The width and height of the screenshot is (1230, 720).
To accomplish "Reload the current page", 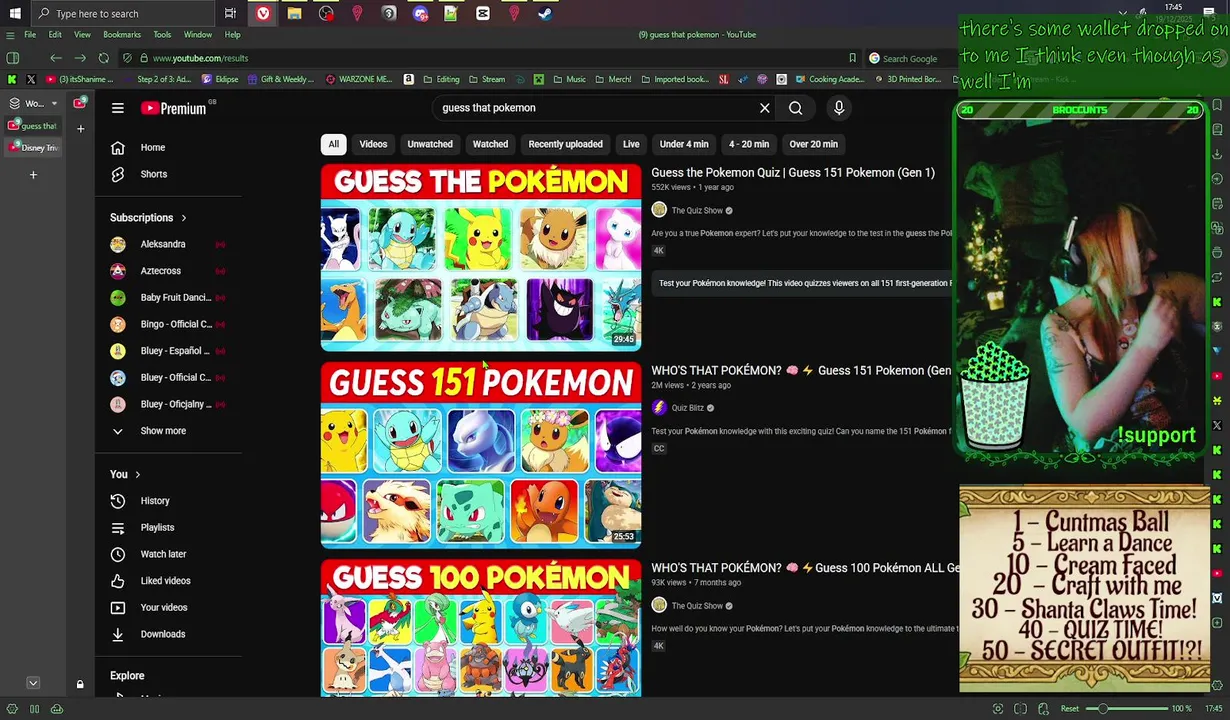I will tap(103, 58).
